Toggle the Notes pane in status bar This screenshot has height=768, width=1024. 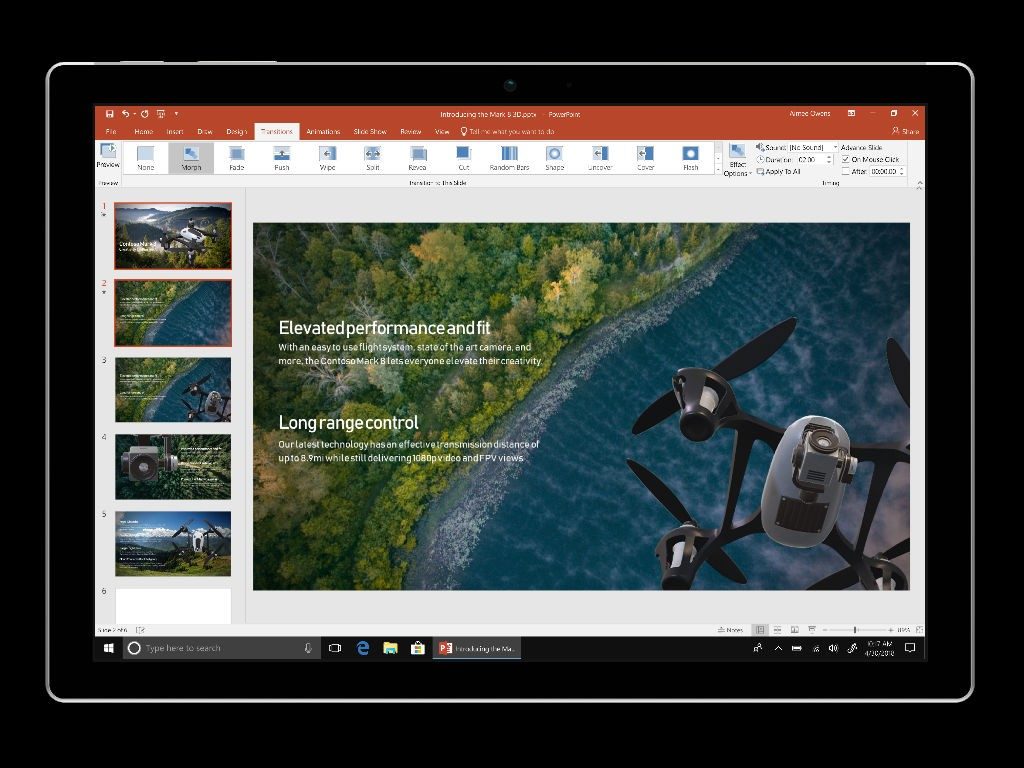coord(730,630)
